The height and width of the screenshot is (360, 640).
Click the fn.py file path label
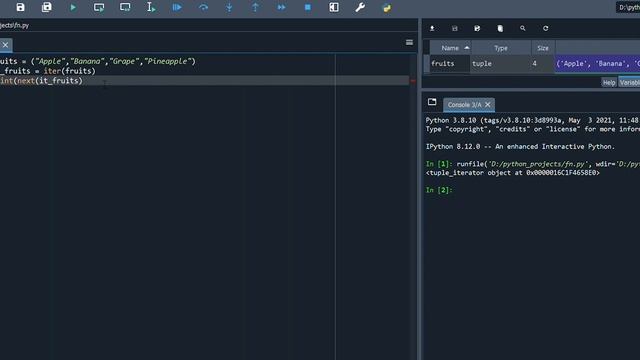15,25
